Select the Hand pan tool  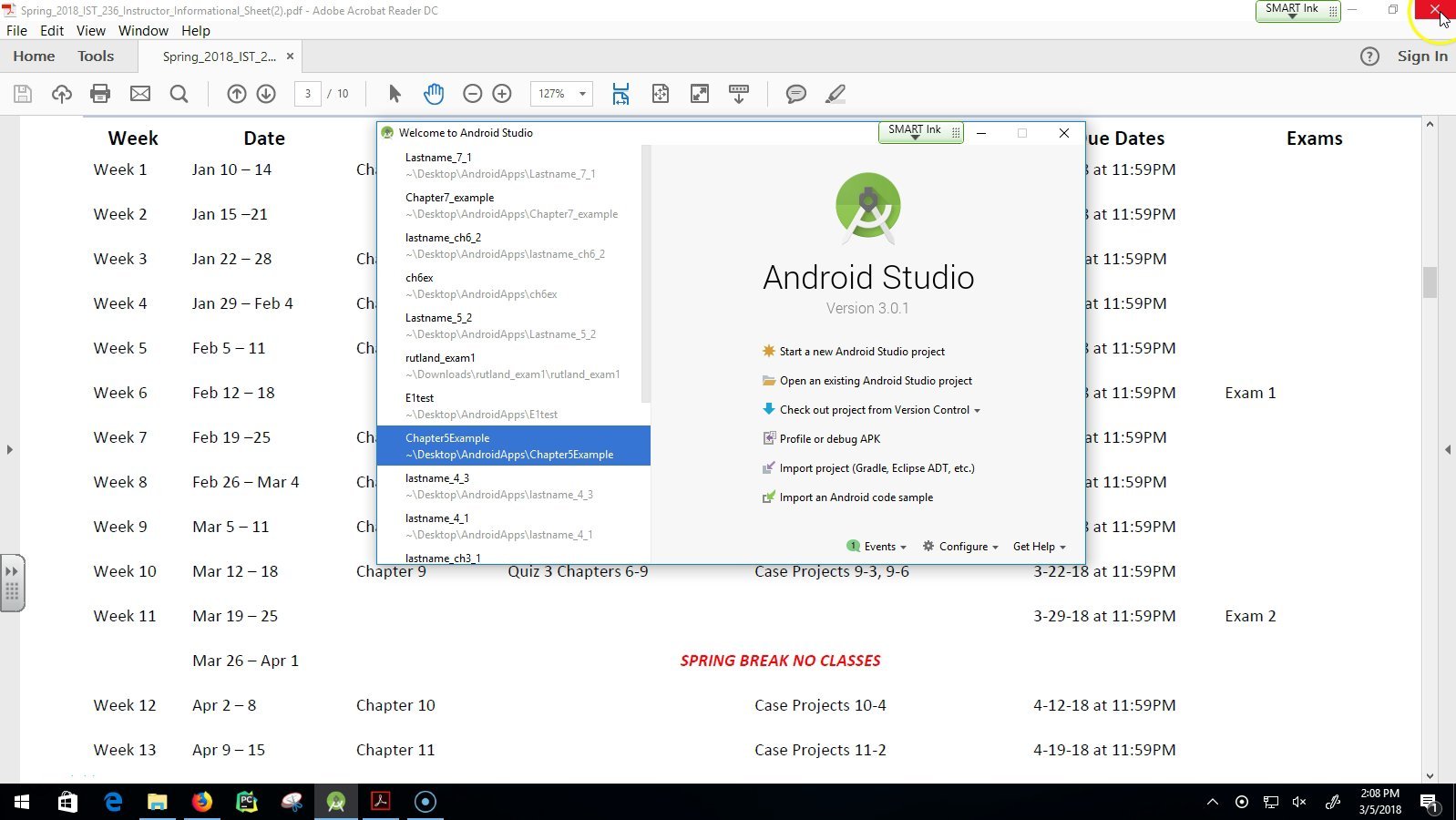coord(434,94)
